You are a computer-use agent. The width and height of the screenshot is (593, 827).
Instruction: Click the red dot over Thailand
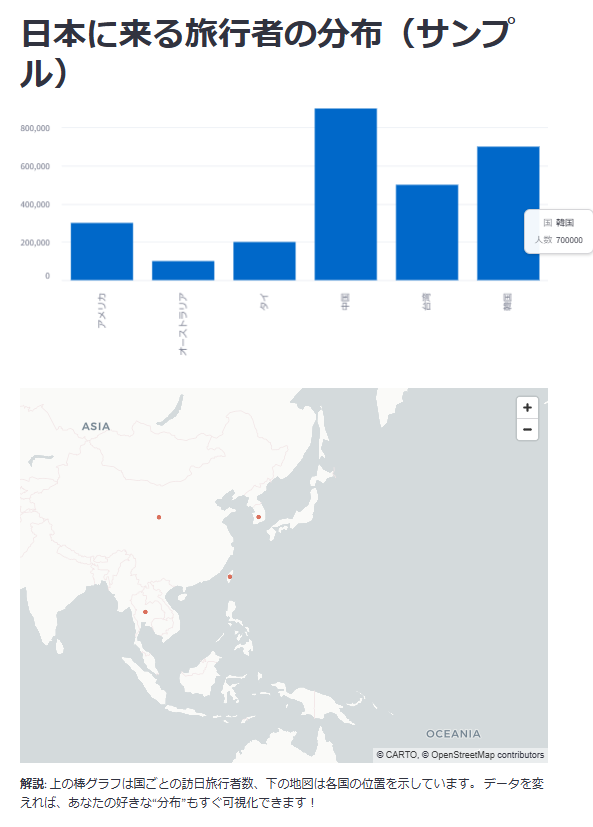145,612
